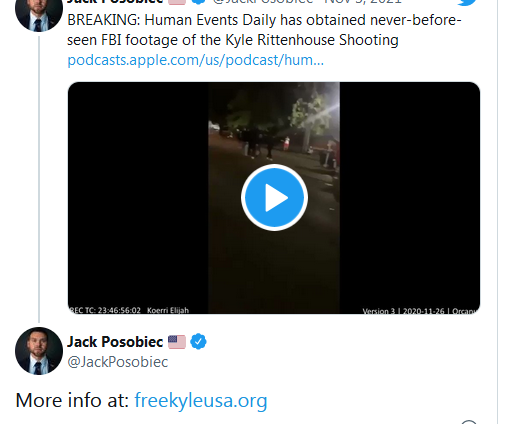Image resolution: width=505 pixels, height=424 pixels.
Task: Click the vertical thread line connecting the tweets
Action: coord(39,179)
